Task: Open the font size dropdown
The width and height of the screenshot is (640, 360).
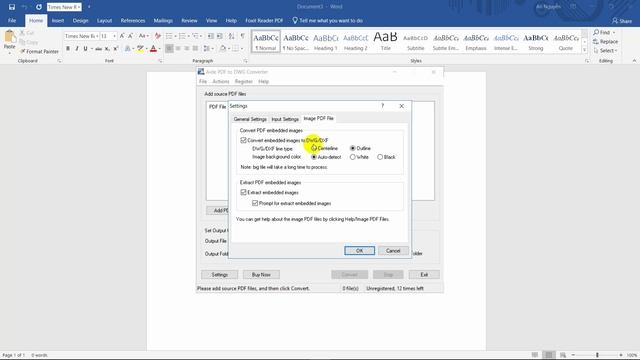Action: (114, 36)
